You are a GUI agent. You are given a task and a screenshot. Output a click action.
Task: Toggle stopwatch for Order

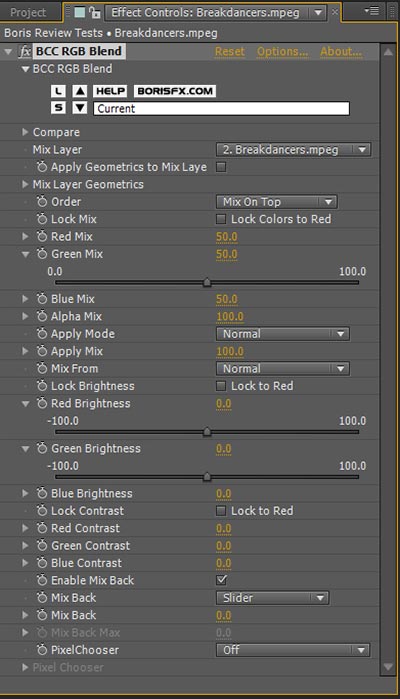pyautogui.click(x=42, y=202)
